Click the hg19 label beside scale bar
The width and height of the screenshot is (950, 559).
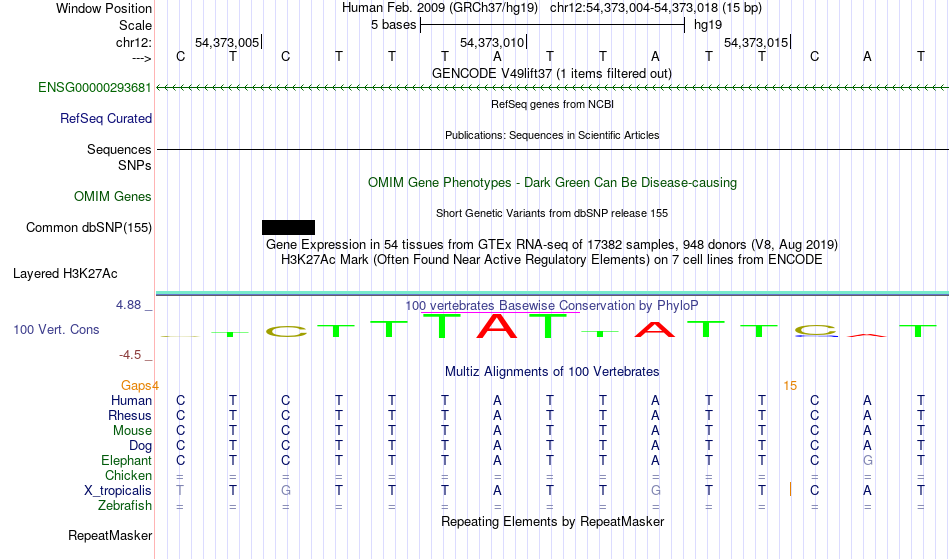pos(708,25)
